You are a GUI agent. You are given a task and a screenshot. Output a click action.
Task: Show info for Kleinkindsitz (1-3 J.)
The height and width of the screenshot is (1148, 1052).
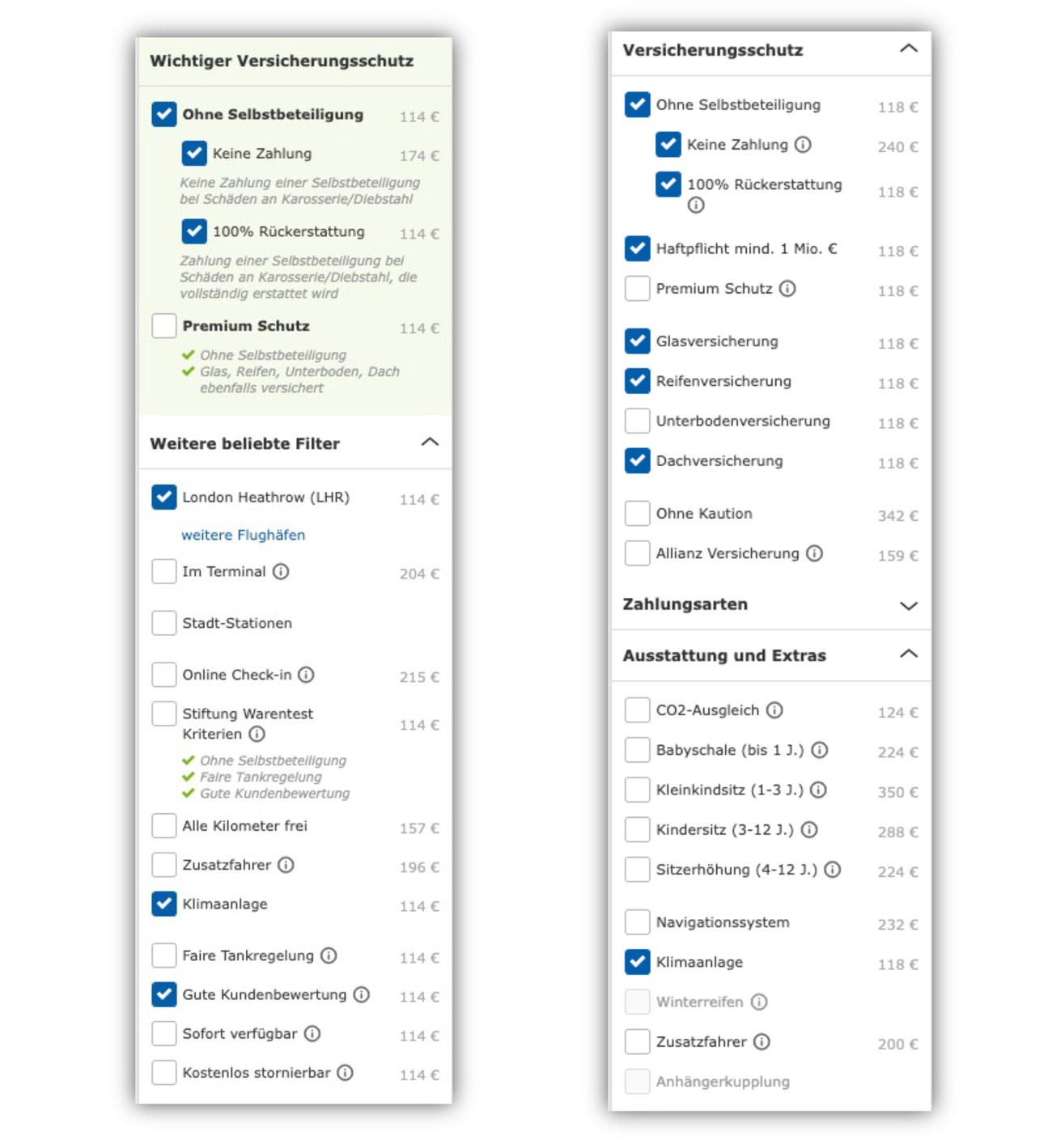[818, 790]
